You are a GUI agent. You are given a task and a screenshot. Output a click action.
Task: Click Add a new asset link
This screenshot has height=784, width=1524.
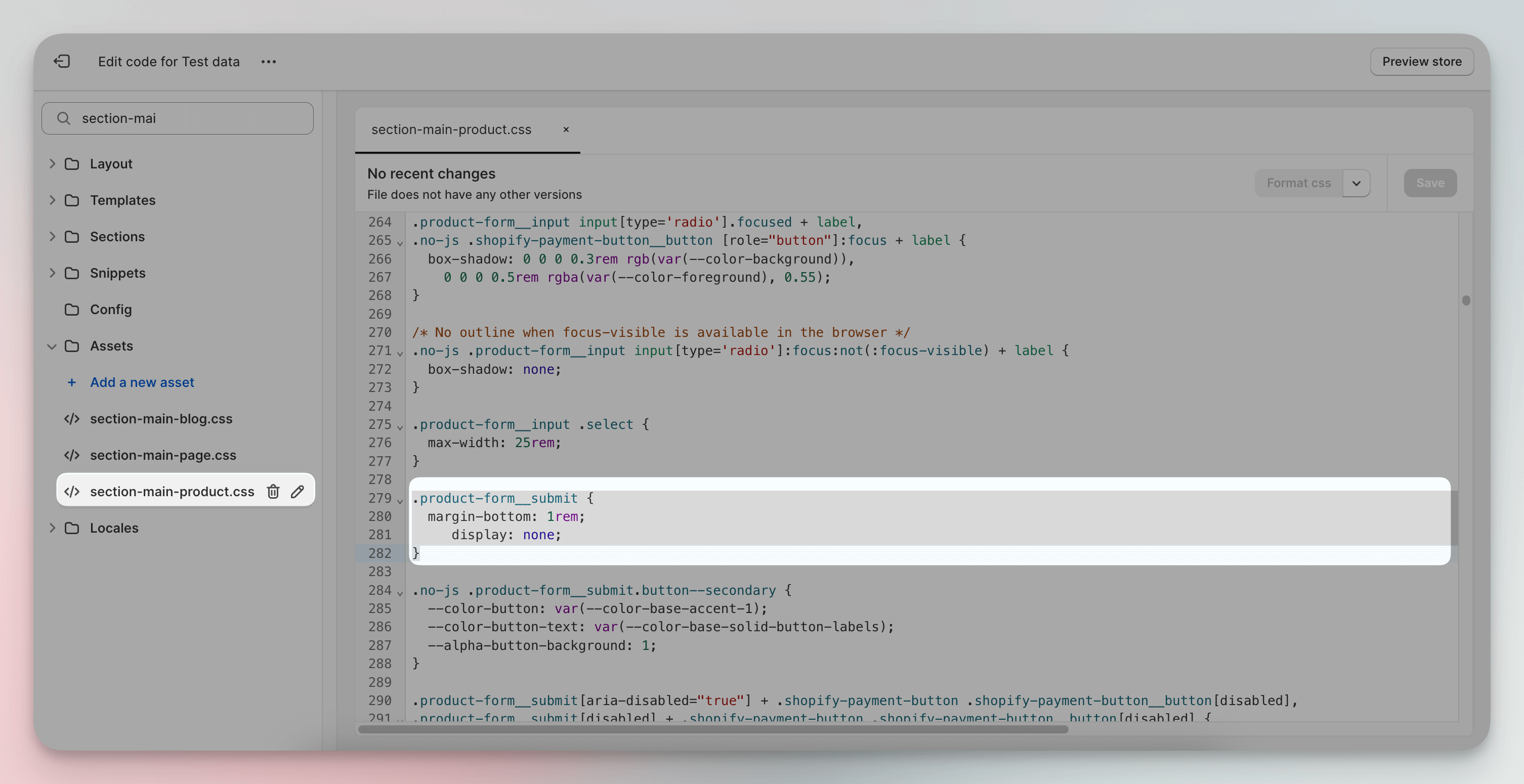coord(142,382)
